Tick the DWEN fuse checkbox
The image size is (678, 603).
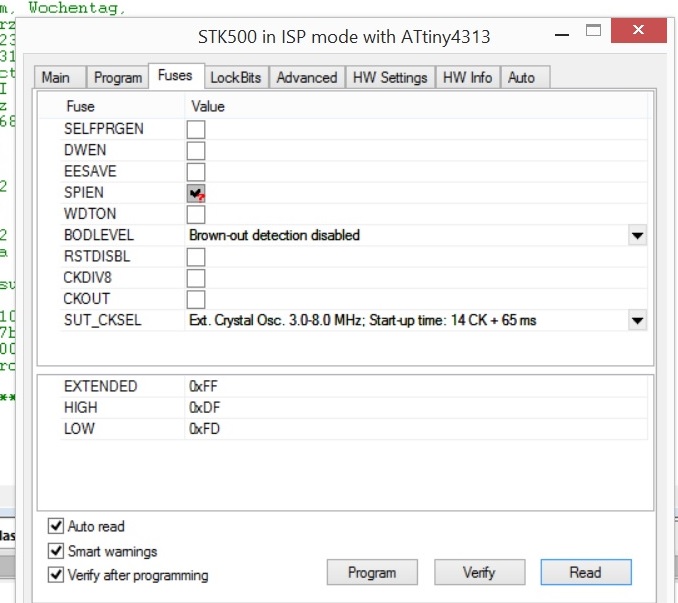coord(196,150)
